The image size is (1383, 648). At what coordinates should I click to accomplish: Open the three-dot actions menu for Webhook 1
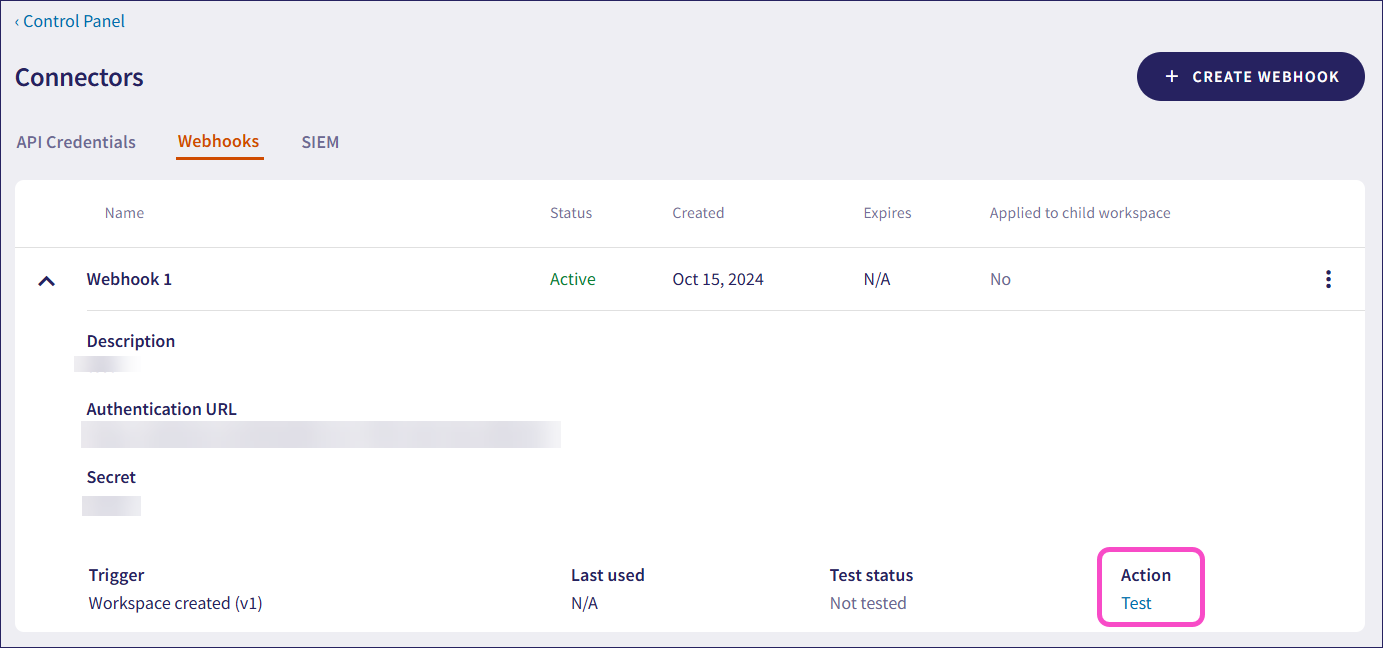coord(1328,279)
